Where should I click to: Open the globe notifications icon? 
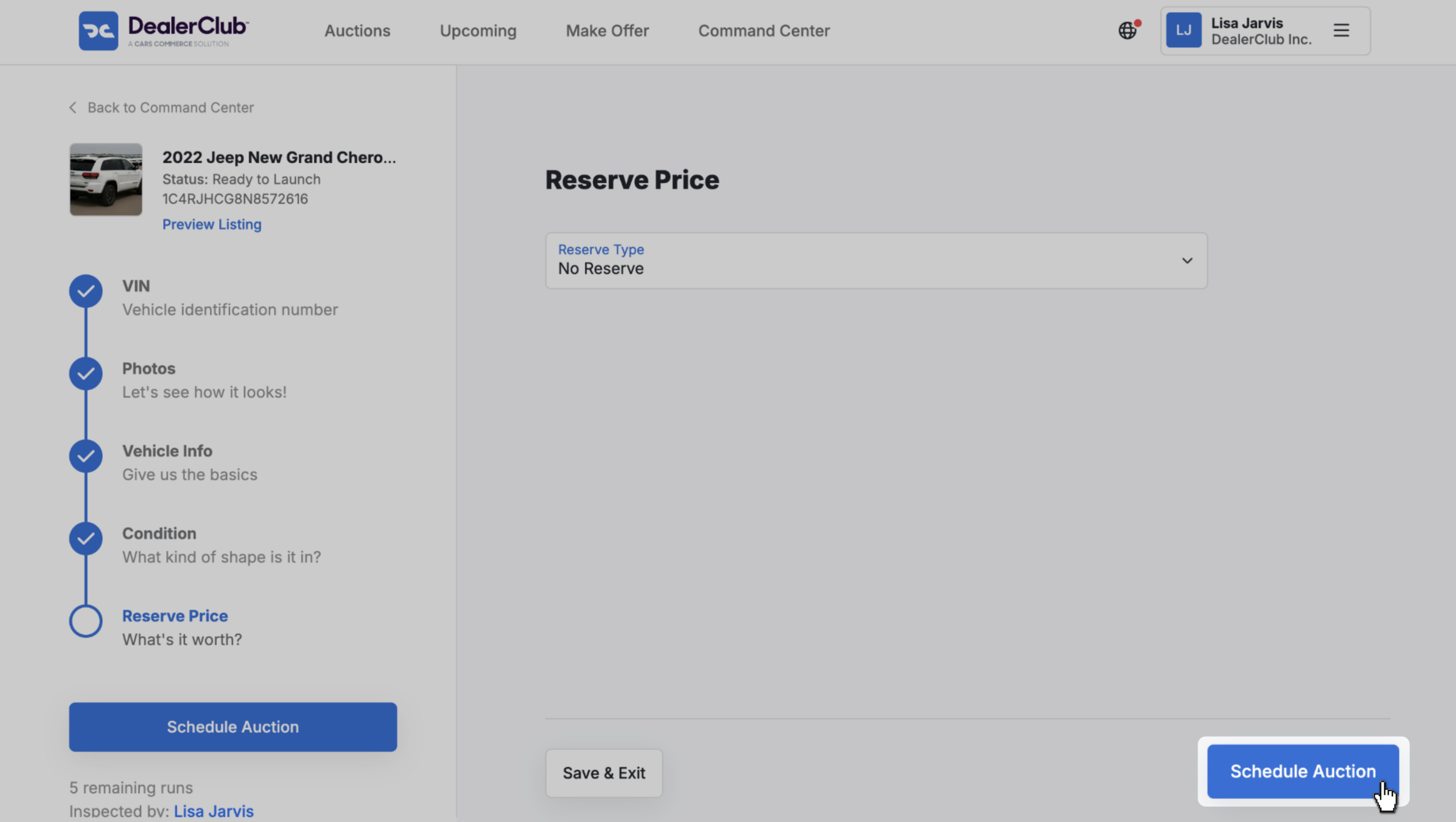pyautogui.click(x=1129, y=30)
